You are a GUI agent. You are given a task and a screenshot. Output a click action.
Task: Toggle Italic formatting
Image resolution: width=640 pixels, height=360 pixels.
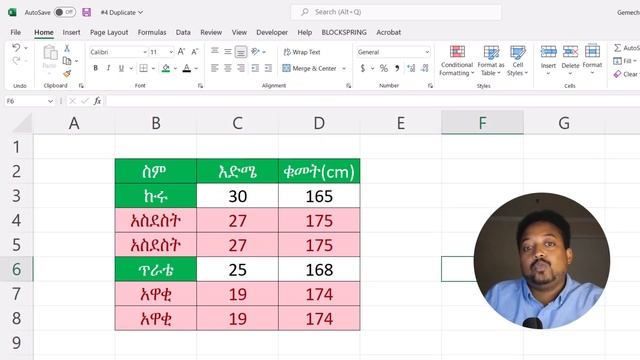[x=108, y=68]
